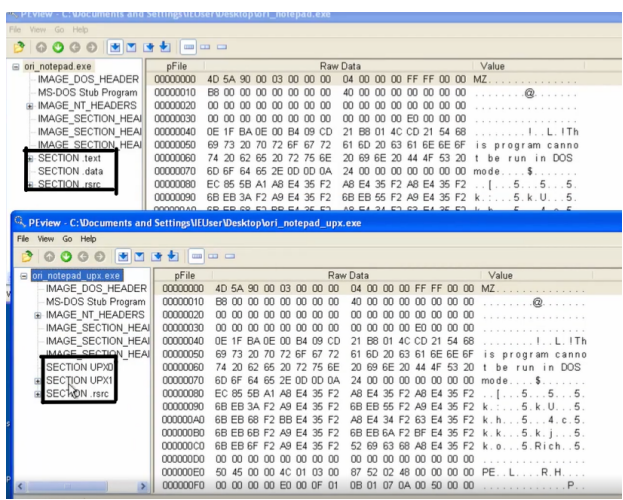Image resolution: width=623 pixels, height=500 pixels.
Task: Click the open file folder icon in ori_notepad_upx window
Action: [x=27, y=256]
